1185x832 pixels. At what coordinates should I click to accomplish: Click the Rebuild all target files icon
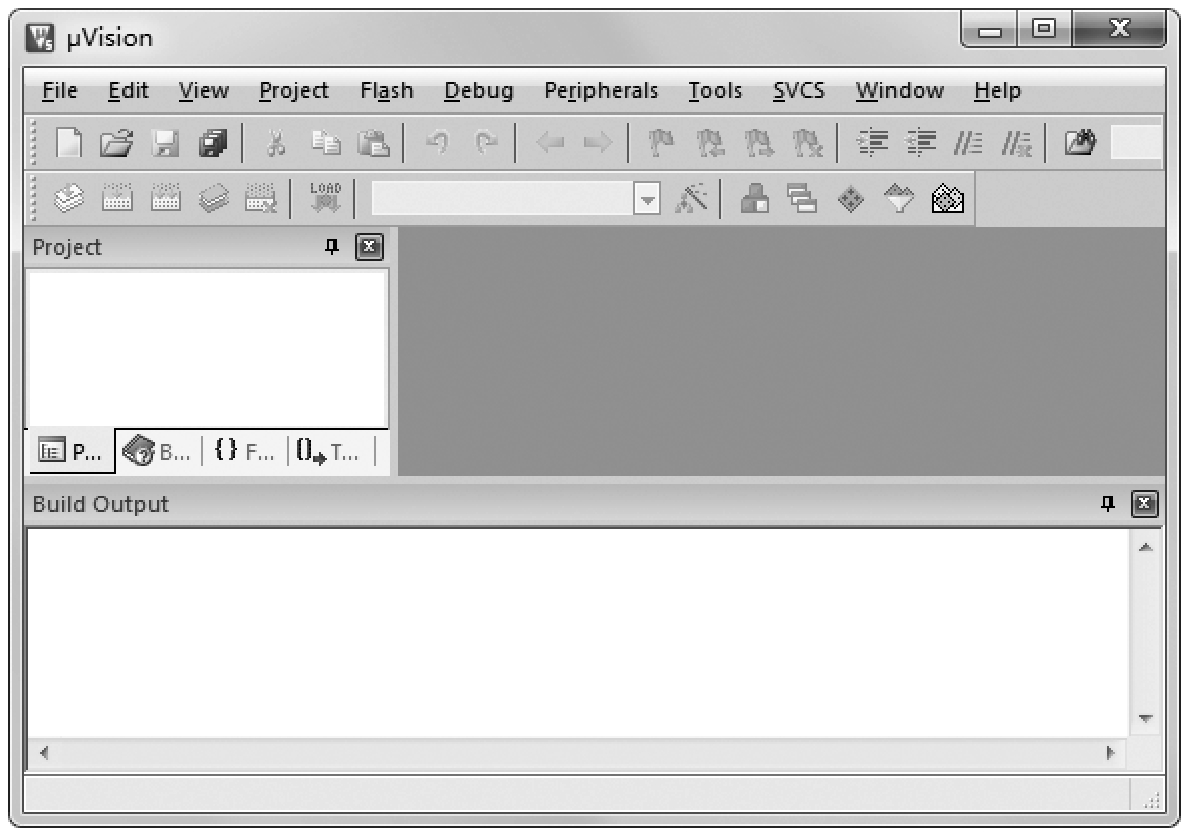[166, 199]
